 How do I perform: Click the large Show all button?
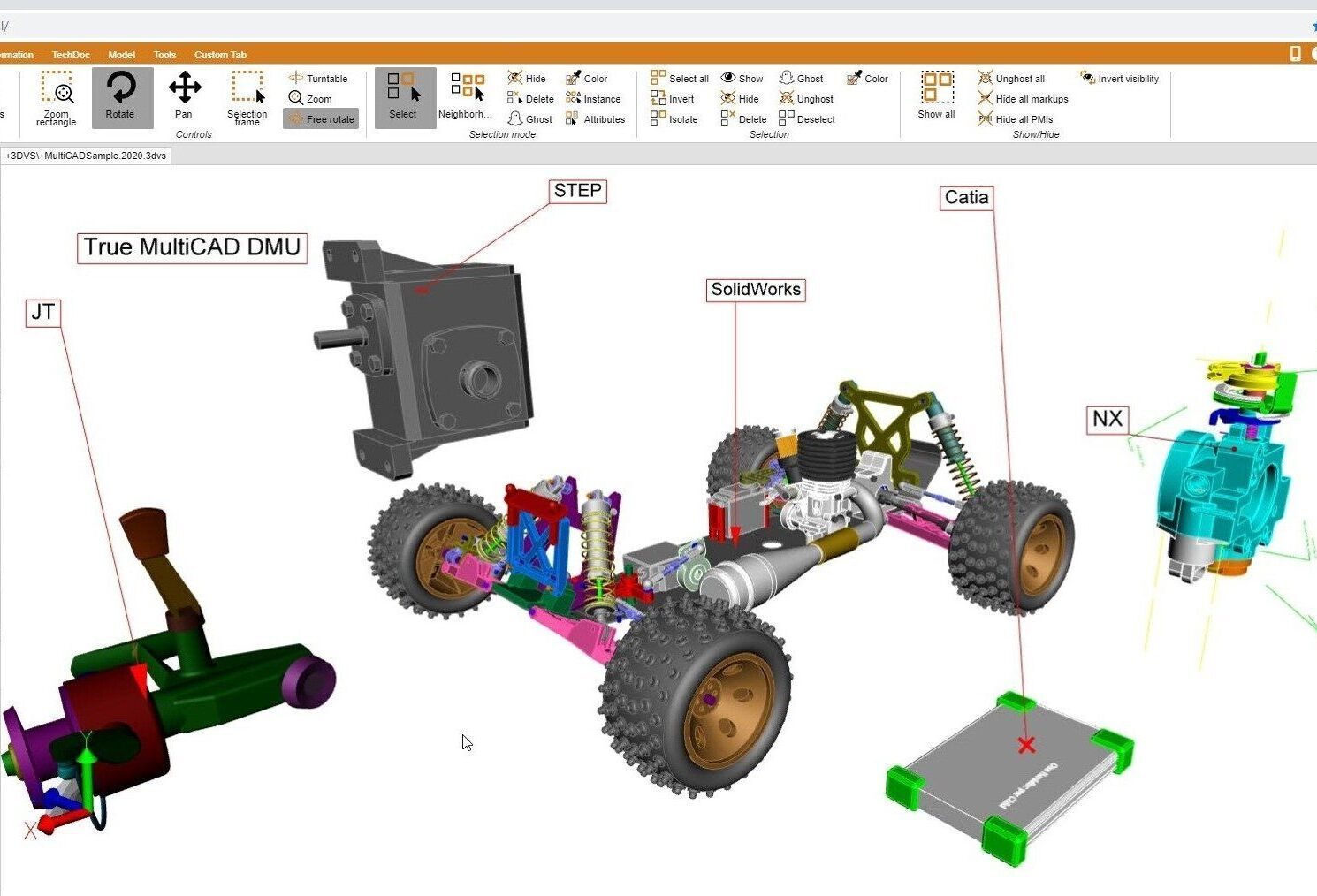(937, 95)
